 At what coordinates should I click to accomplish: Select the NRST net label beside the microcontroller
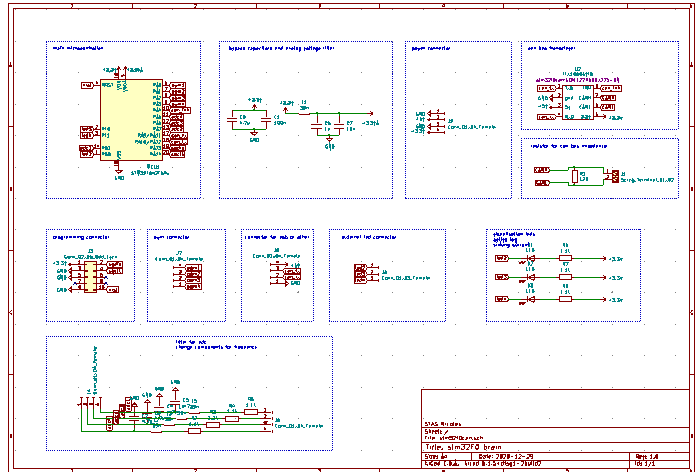tap(87, 85)
